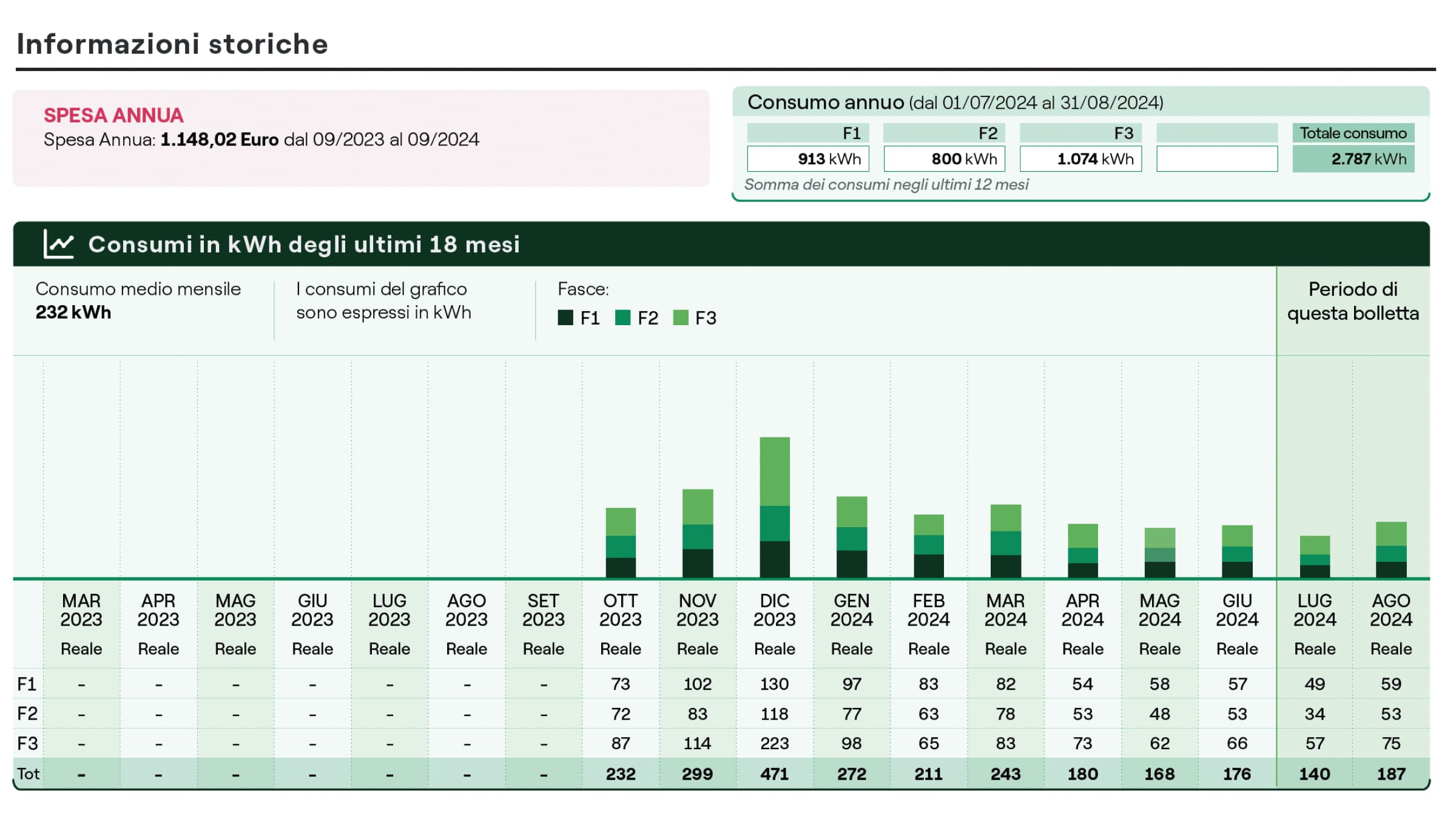
Task: Click the Tot row label
Action: [x=28, y=774]
